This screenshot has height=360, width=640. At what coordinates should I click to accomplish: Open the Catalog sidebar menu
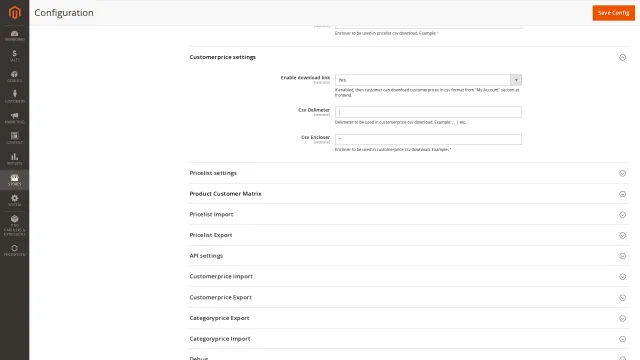(15, 77)
